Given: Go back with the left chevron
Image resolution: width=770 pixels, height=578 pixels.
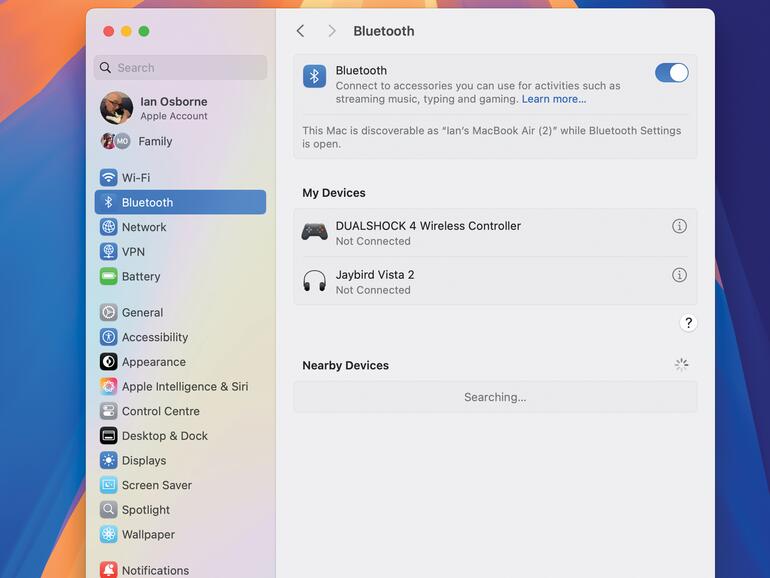Looking at the screenshot, I should (301, 31).
